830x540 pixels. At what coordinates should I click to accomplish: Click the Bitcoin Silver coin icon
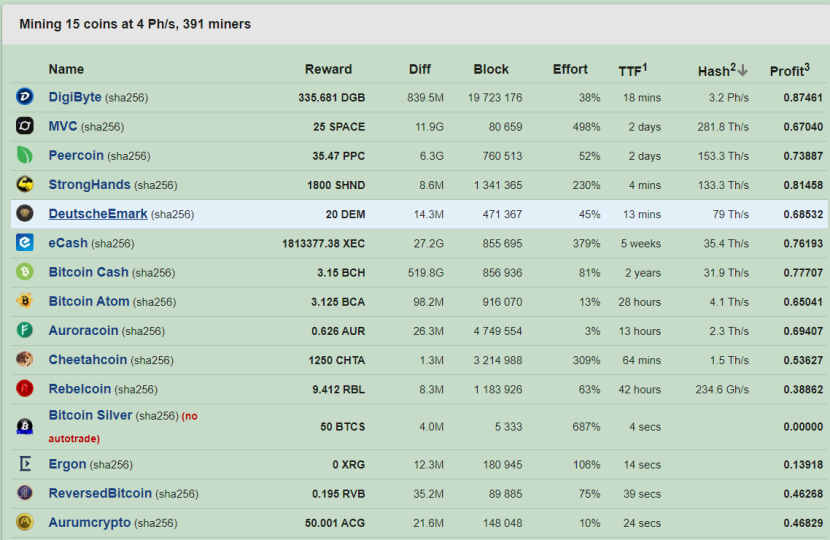click(25, 426)
